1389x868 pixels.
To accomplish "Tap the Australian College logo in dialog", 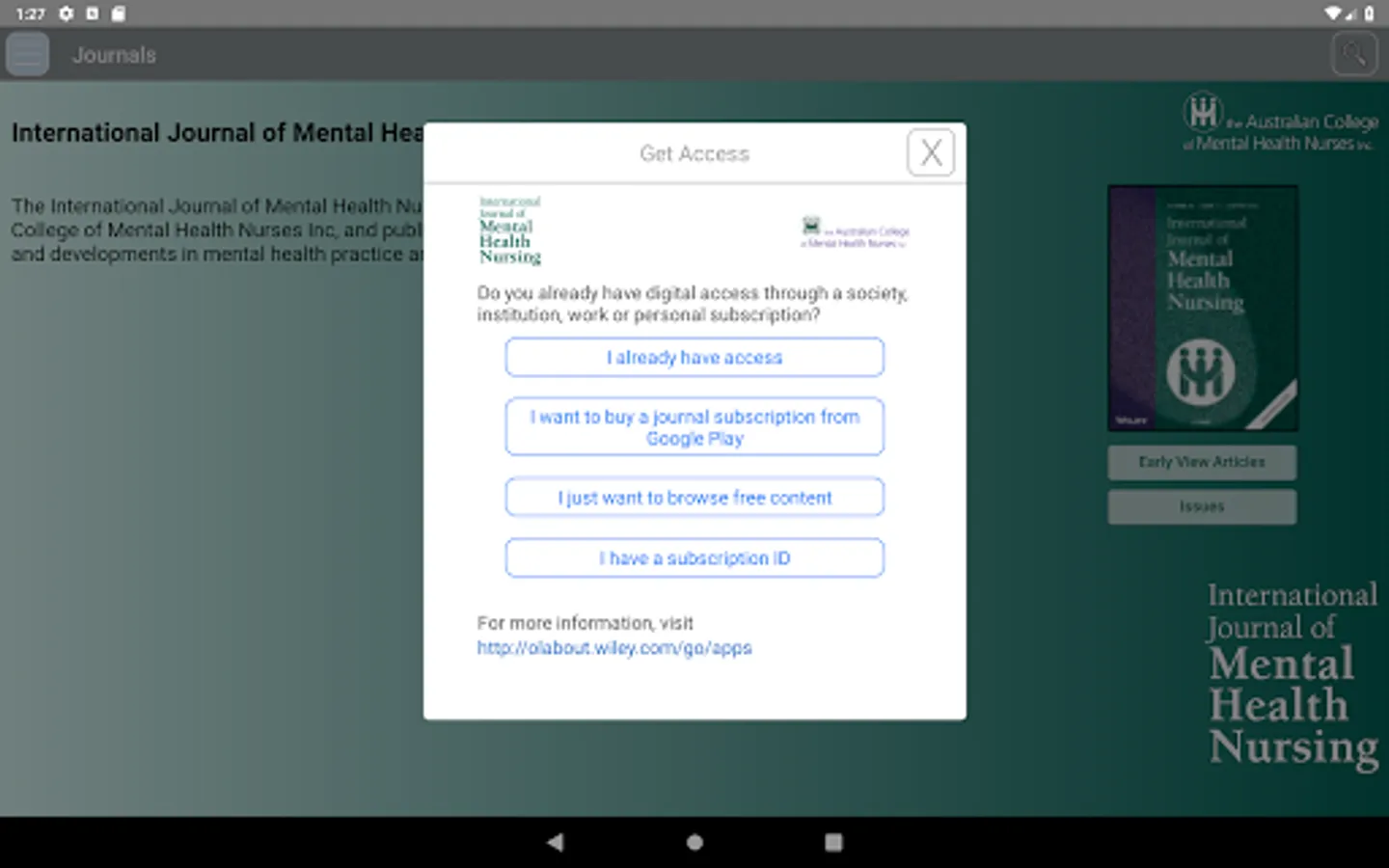I will [x=856, y=232].
